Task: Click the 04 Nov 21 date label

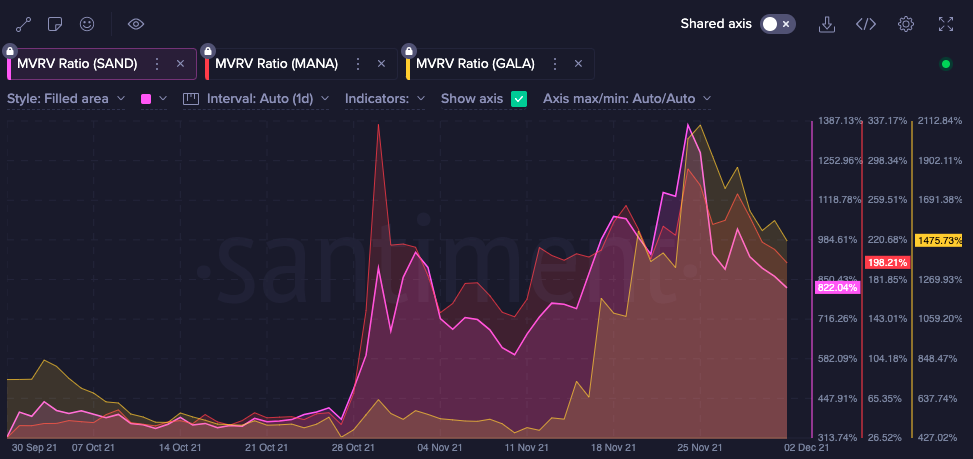Action: [440, 447]
